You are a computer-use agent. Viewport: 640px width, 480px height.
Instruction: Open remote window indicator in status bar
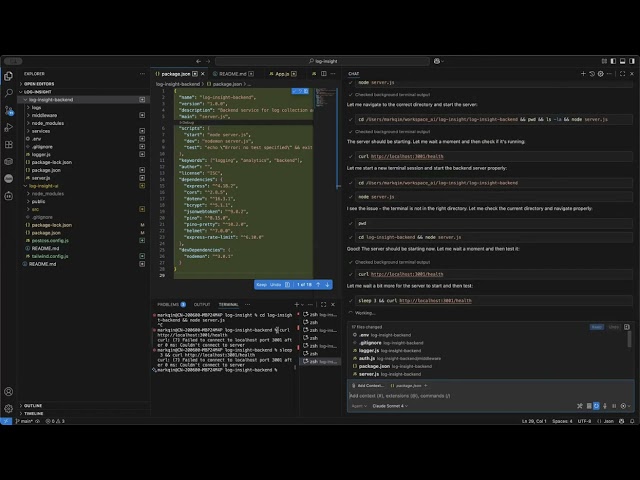click(6, 421)
